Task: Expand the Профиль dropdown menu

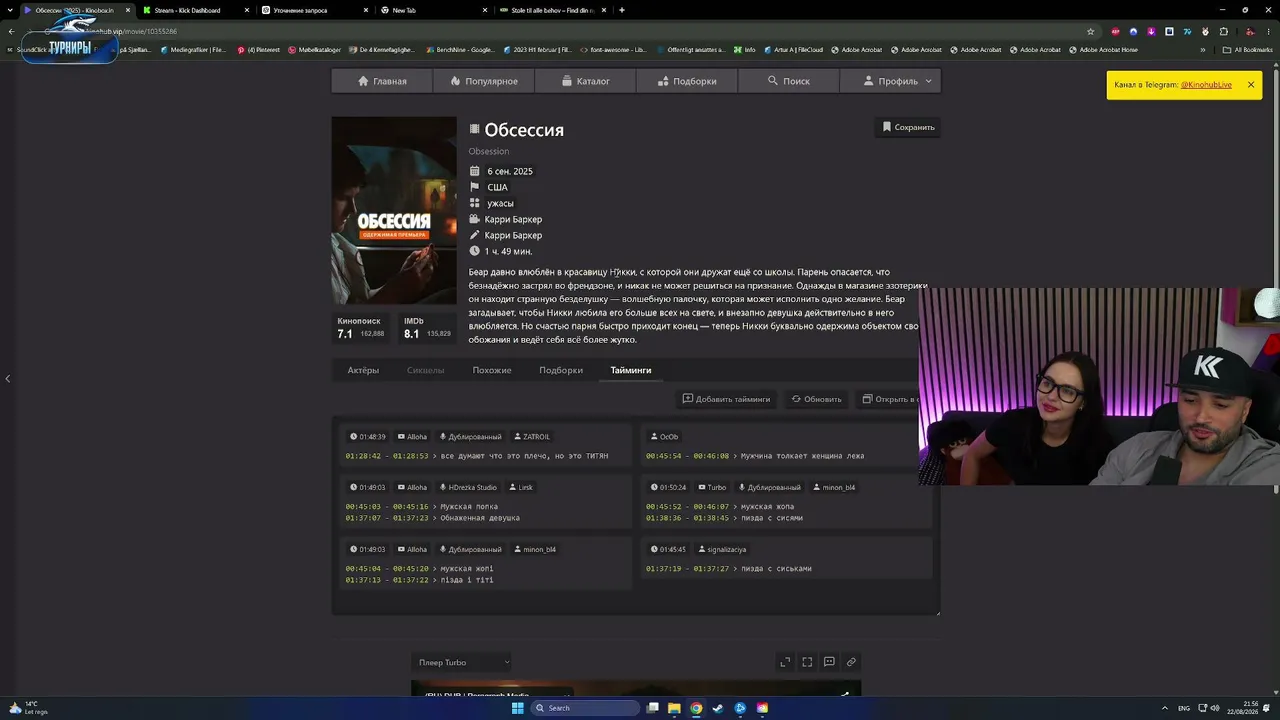Action: click(x=890, y=81)
